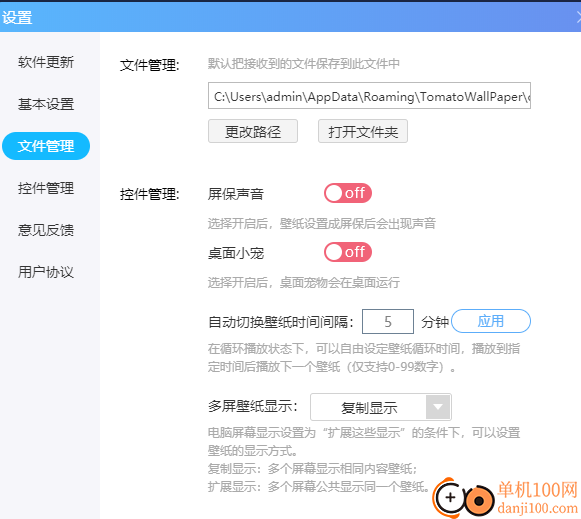Select the 文件管理 sidebar item
The image size is (581, 519).
[x=46, y=146]
